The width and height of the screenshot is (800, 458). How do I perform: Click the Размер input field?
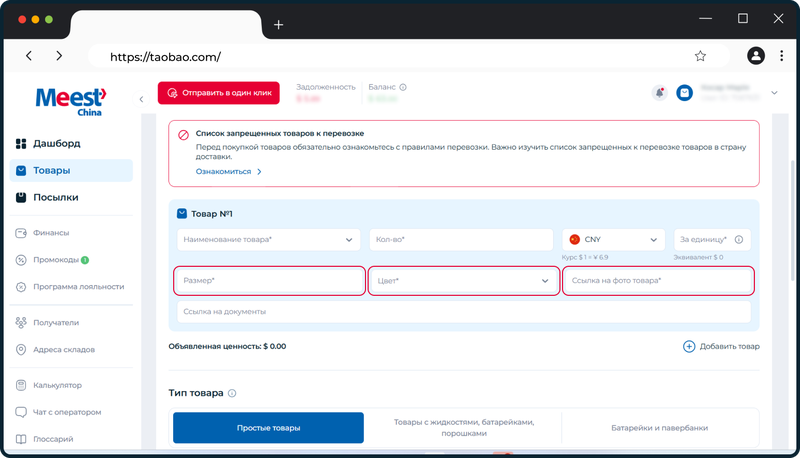269,281
